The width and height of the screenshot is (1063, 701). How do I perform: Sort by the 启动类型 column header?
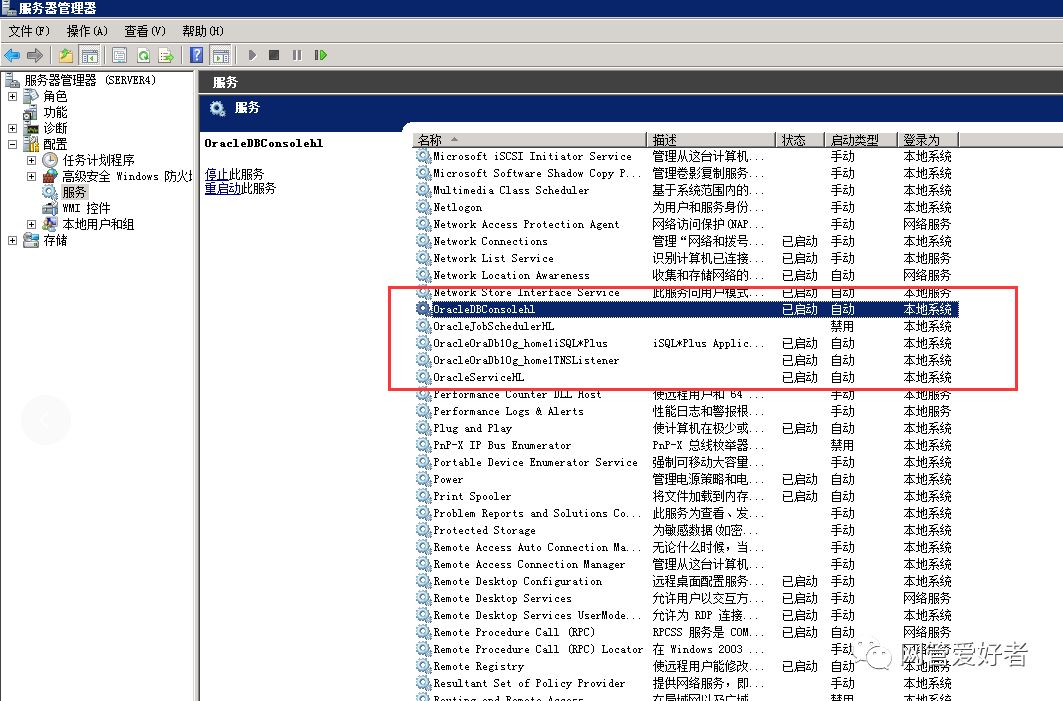tap(860, 140)
